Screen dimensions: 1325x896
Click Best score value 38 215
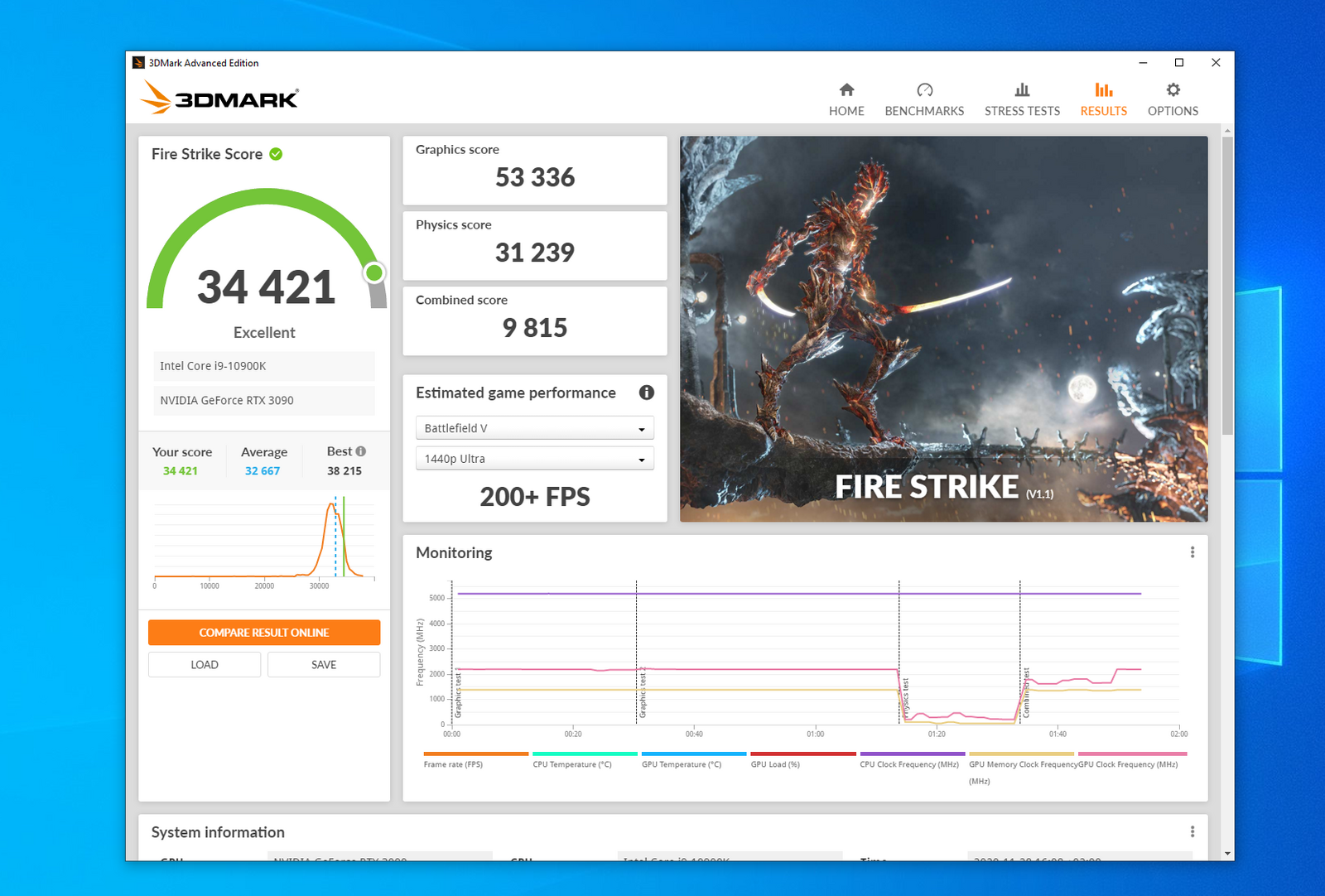coord(344,470)
